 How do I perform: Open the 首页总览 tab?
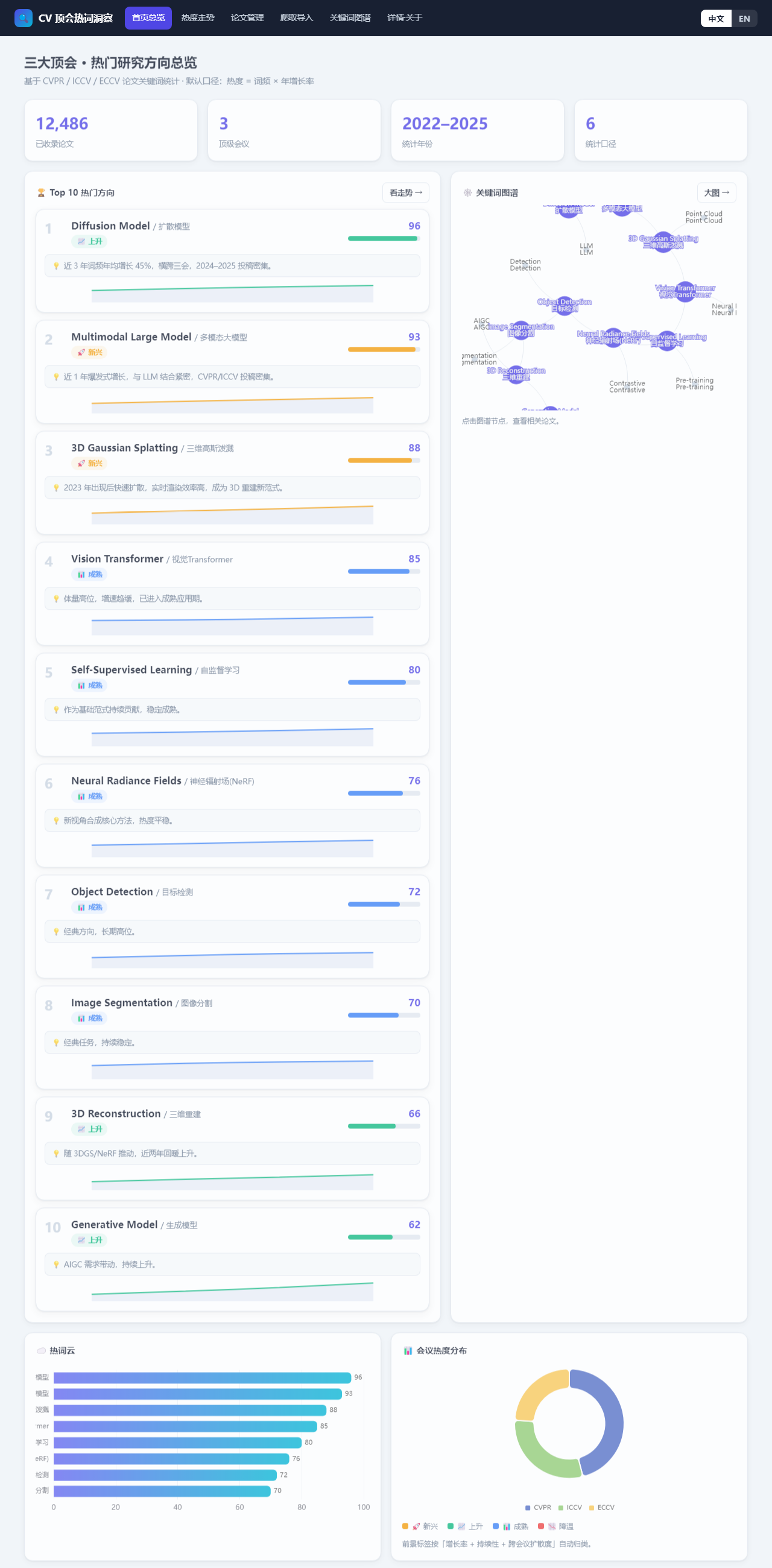click(148, 17)
